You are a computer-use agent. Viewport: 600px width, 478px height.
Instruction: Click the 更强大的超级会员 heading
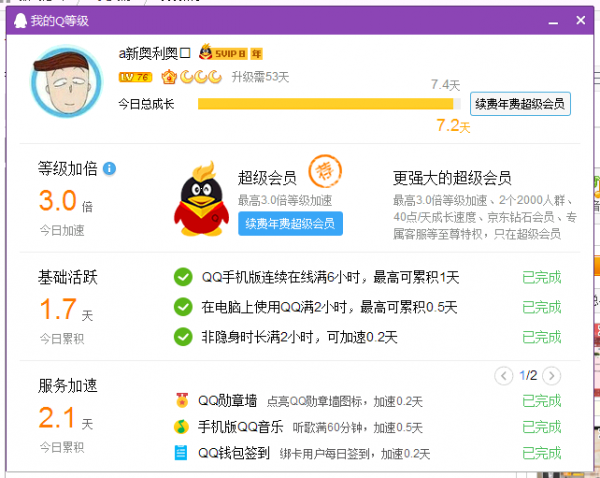tap(452, 178)
